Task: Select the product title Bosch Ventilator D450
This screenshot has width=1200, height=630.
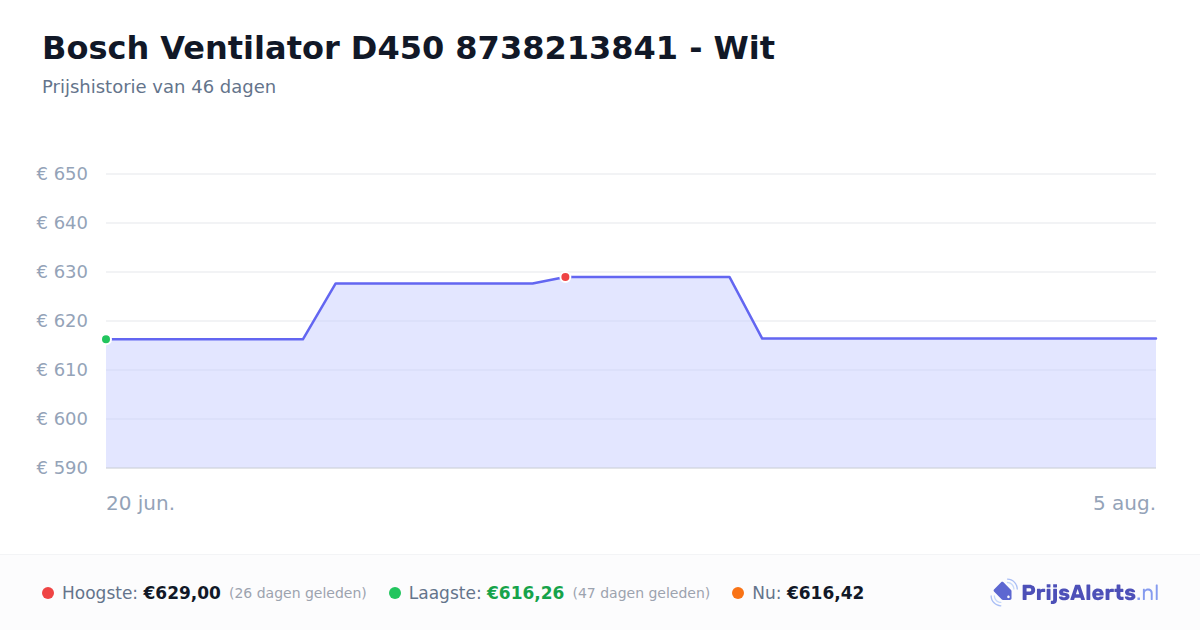Action: (x=408, y=48)
